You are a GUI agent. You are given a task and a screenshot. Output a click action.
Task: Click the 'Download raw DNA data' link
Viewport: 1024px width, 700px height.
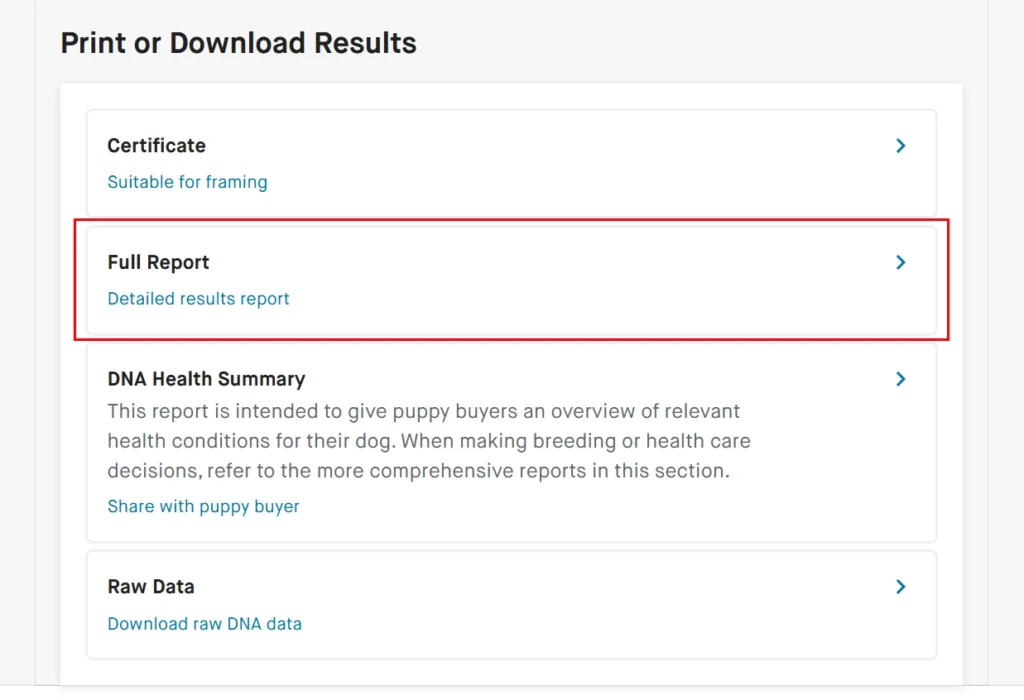[204, 624]
